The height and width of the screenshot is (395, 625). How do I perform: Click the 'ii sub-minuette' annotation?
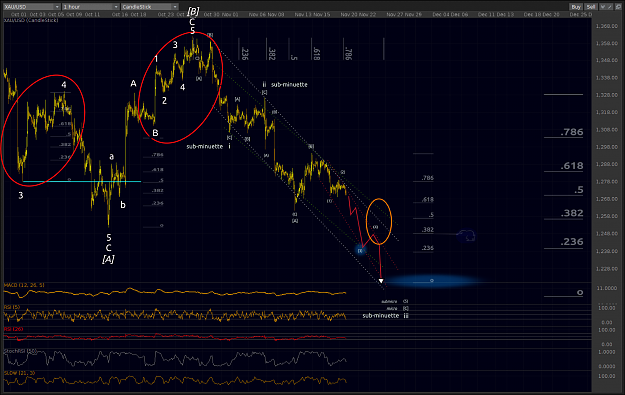pyautogui.click(x=285, y=85)
